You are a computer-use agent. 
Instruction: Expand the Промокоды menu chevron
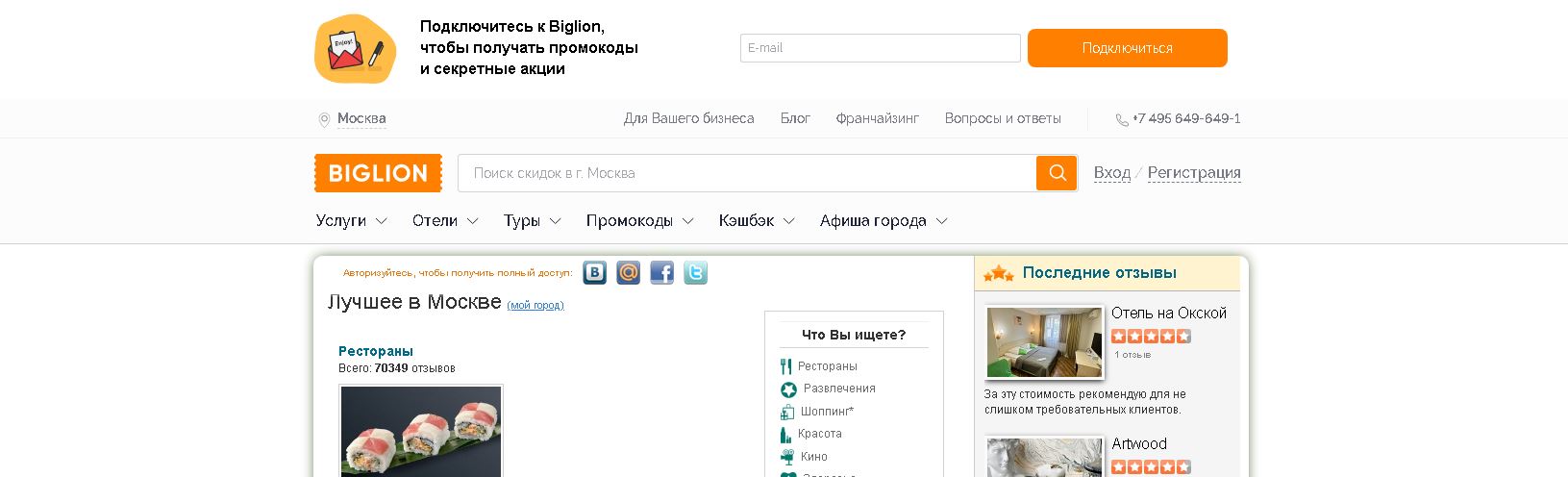[687, 221]
